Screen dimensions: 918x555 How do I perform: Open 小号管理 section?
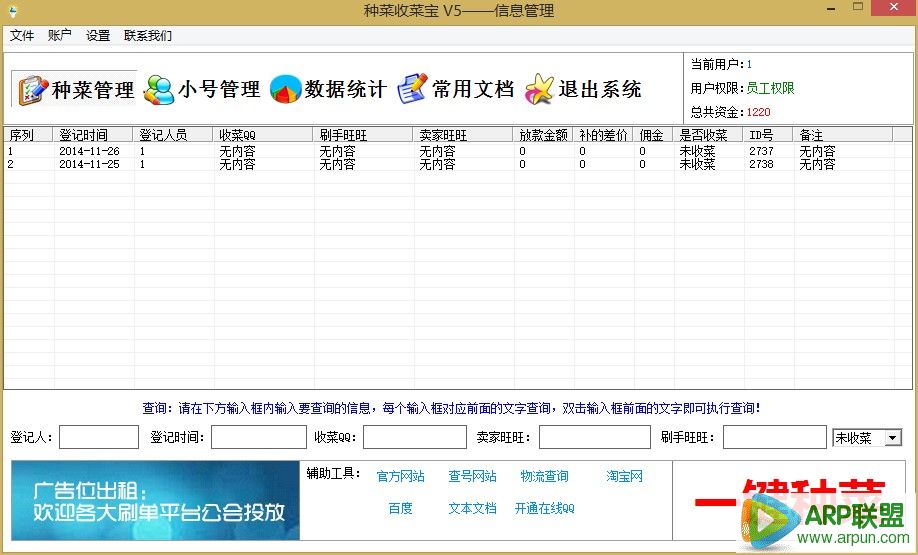[x=202, y=89]
